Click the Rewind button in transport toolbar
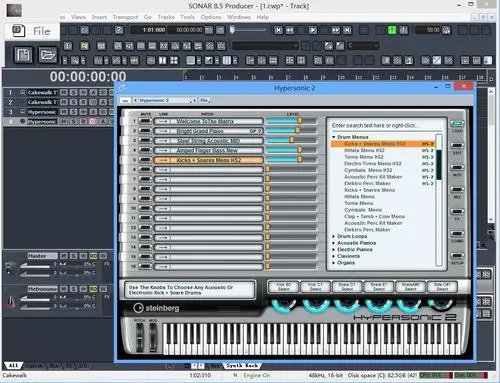This screenshot has height=383, width=500. [x=290, y=30]
